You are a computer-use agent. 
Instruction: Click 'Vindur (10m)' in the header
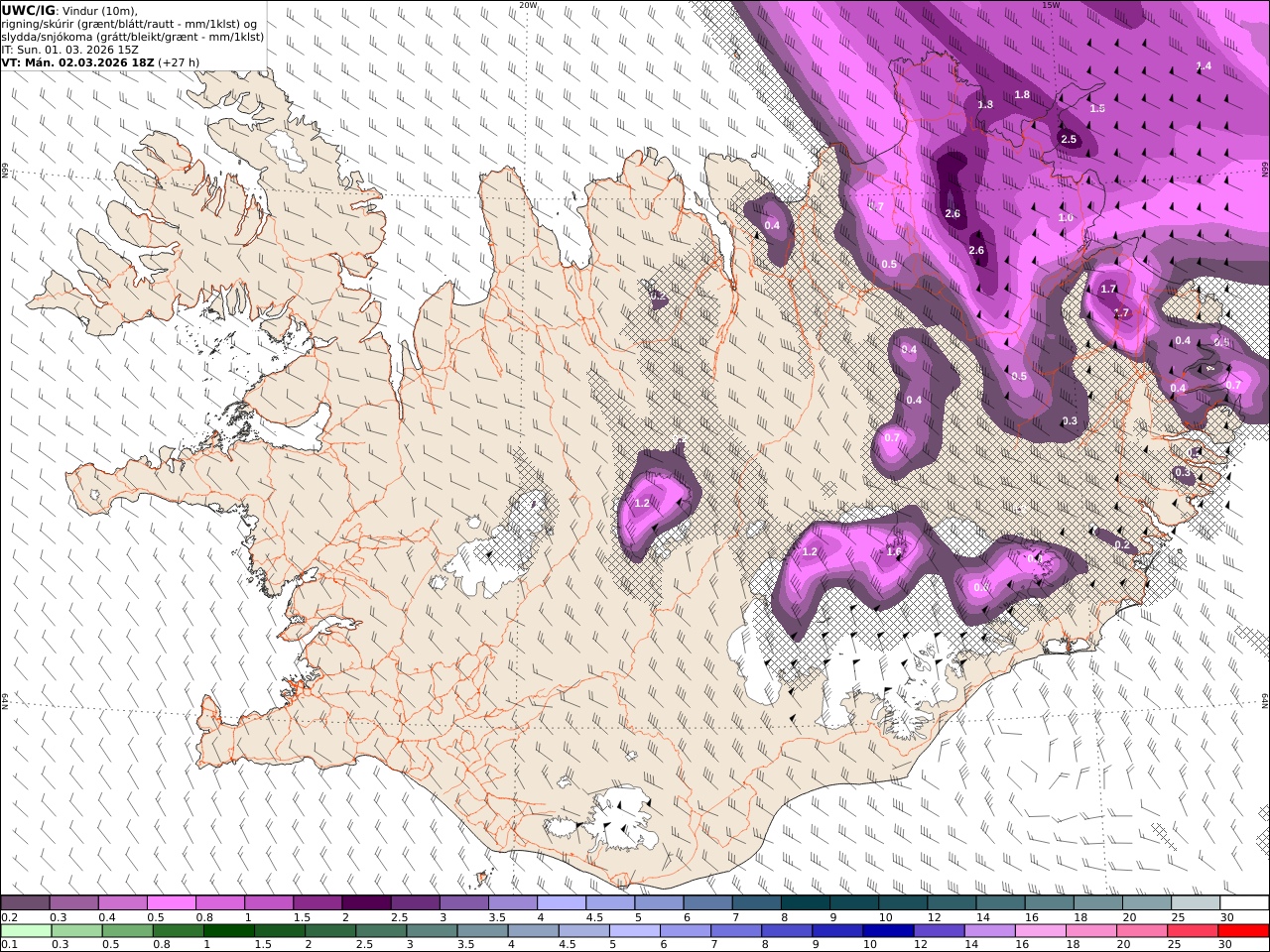click(99, 10)
